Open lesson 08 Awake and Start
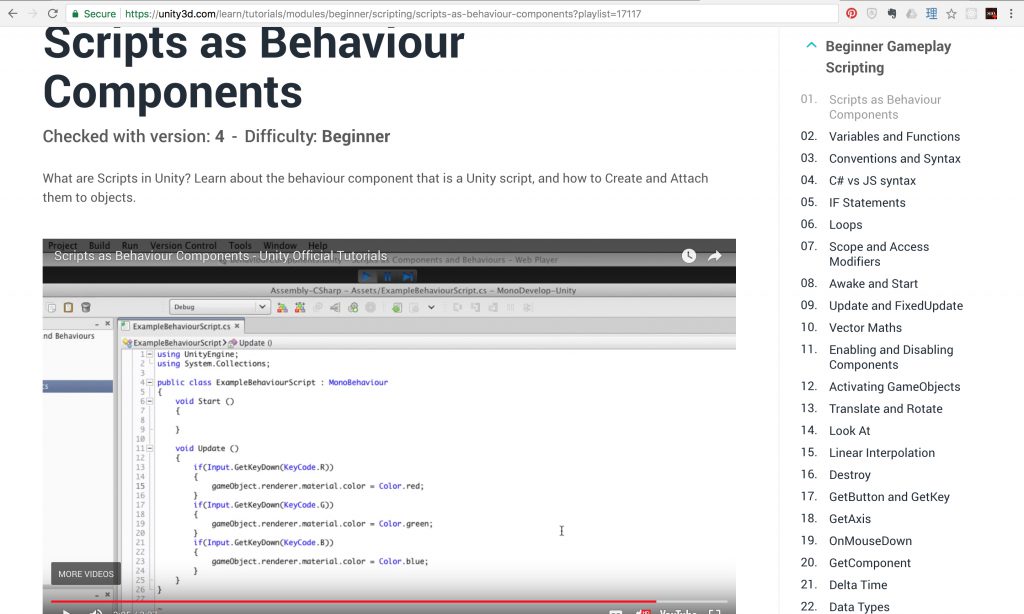1024x614 pixels. (873, 283)
